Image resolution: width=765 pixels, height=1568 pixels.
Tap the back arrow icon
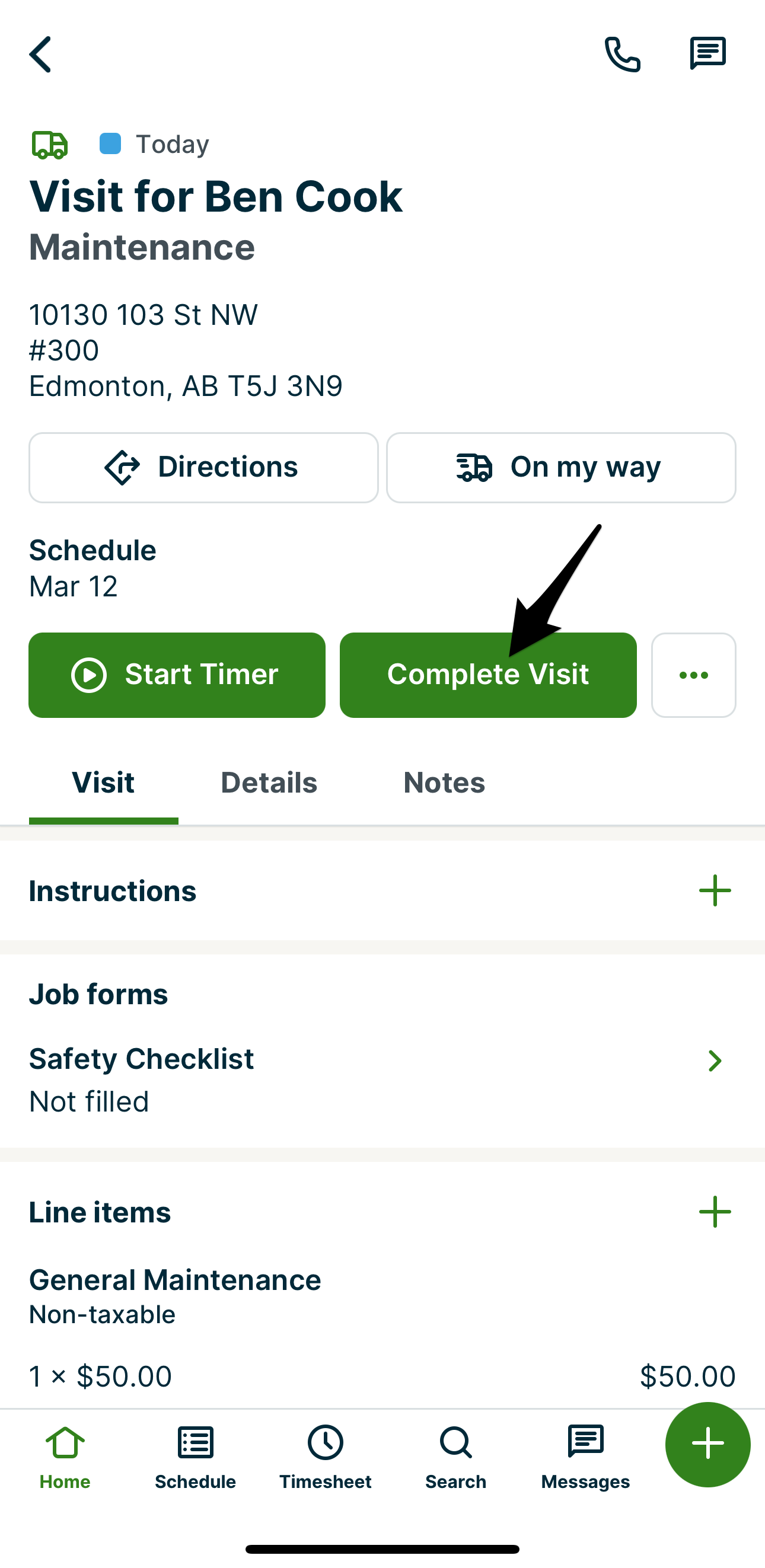tap(40, 54)
